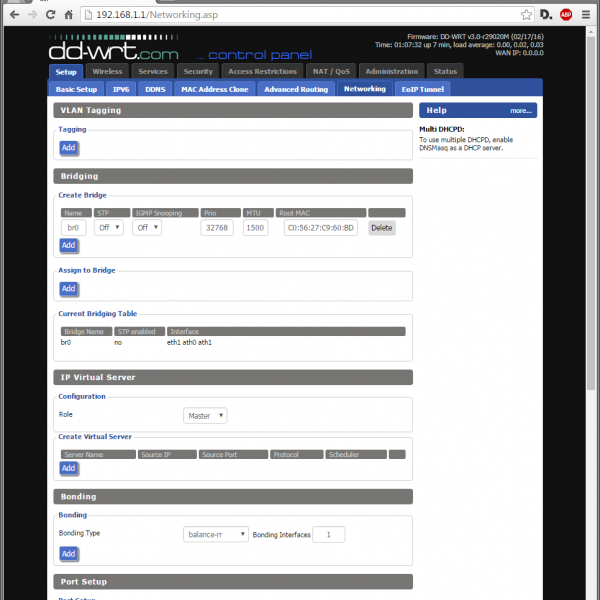The image size is (600, 600).
Task: Open the STP dropdown for br0
Action: tap(109, 228)
